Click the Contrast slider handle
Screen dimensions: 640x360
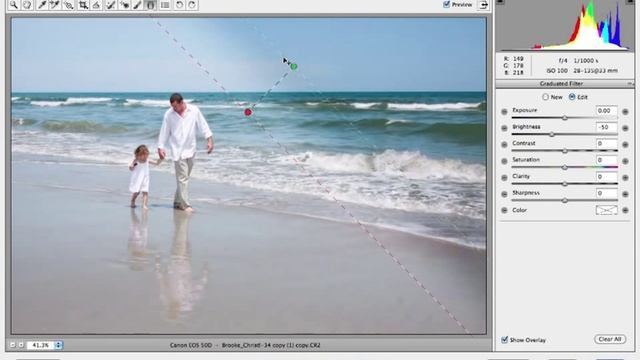tap(565, 151)
